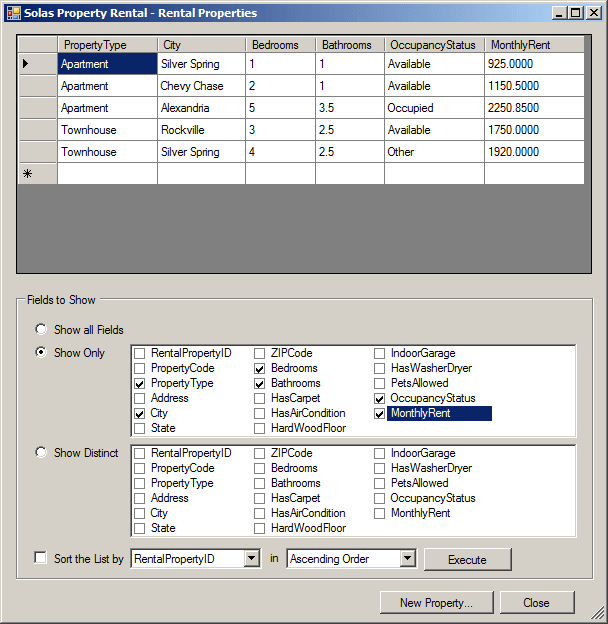Check HasCarpet in Show Distinct list

(x=259, y=498)
